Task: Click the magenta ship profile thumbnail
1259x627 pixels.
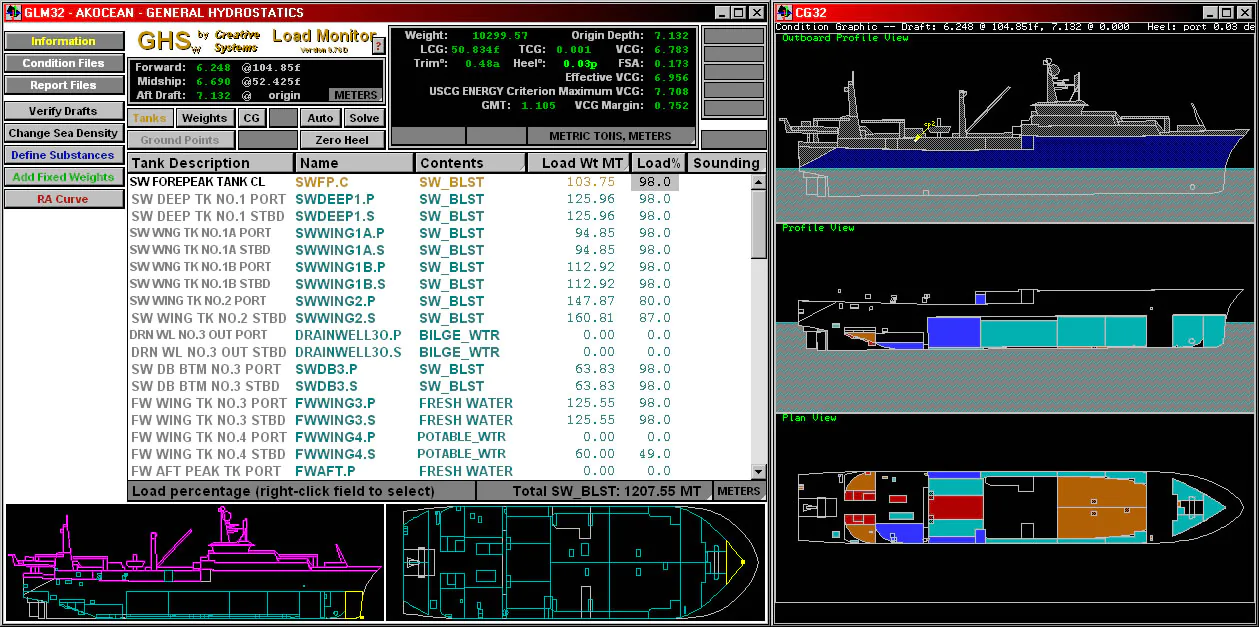Action: pyautogui.click(x=194, y=563)
